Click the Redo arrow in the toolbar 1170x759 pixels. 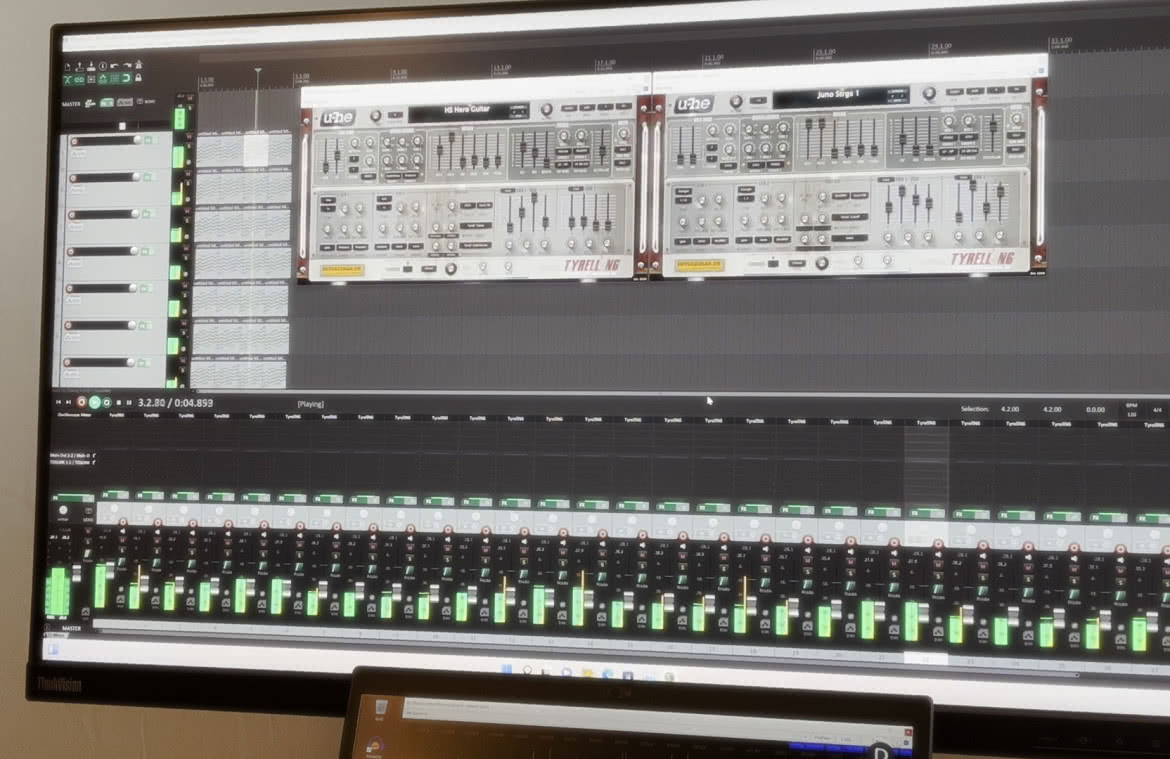tap(128, 65)
